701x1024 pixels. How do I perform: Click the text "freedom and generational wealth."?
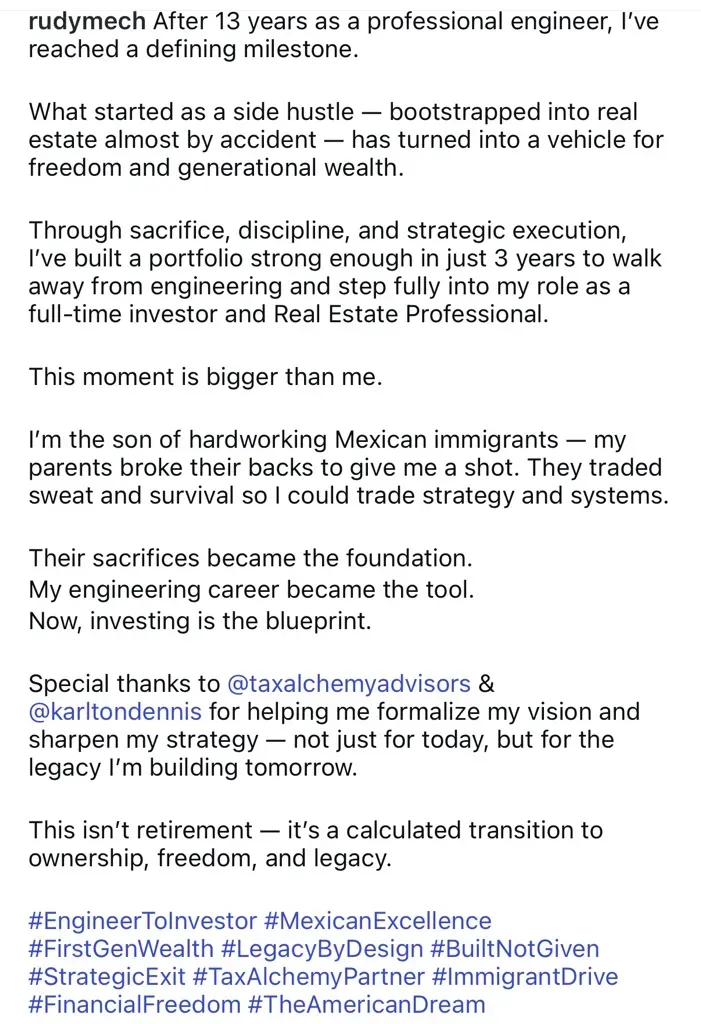point(216,168)
